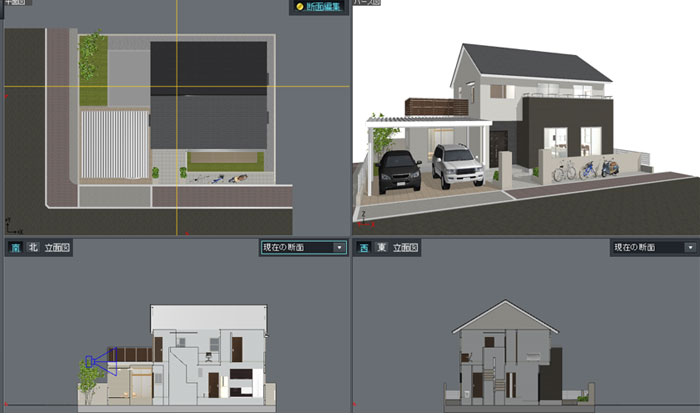
Task: Click the 平面図 pane label
Action: 14,4
